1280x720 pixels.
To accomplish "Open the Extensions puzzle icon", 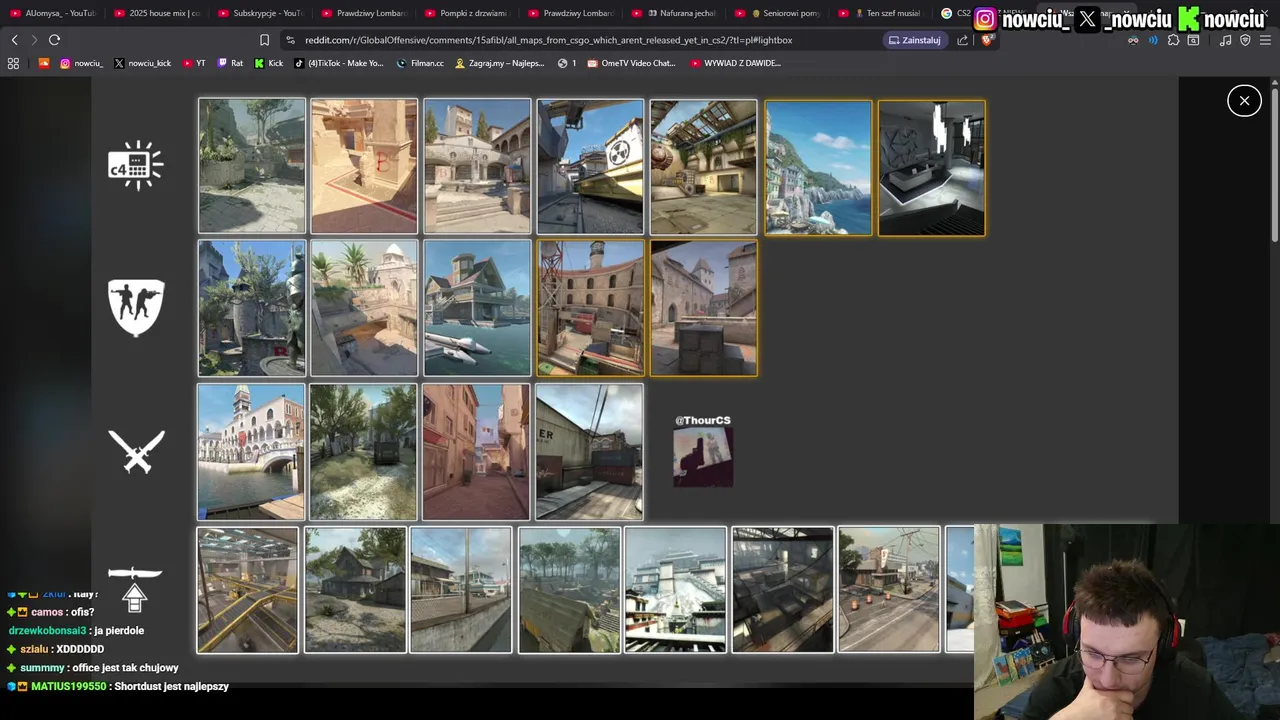I will pos(1173,40).
